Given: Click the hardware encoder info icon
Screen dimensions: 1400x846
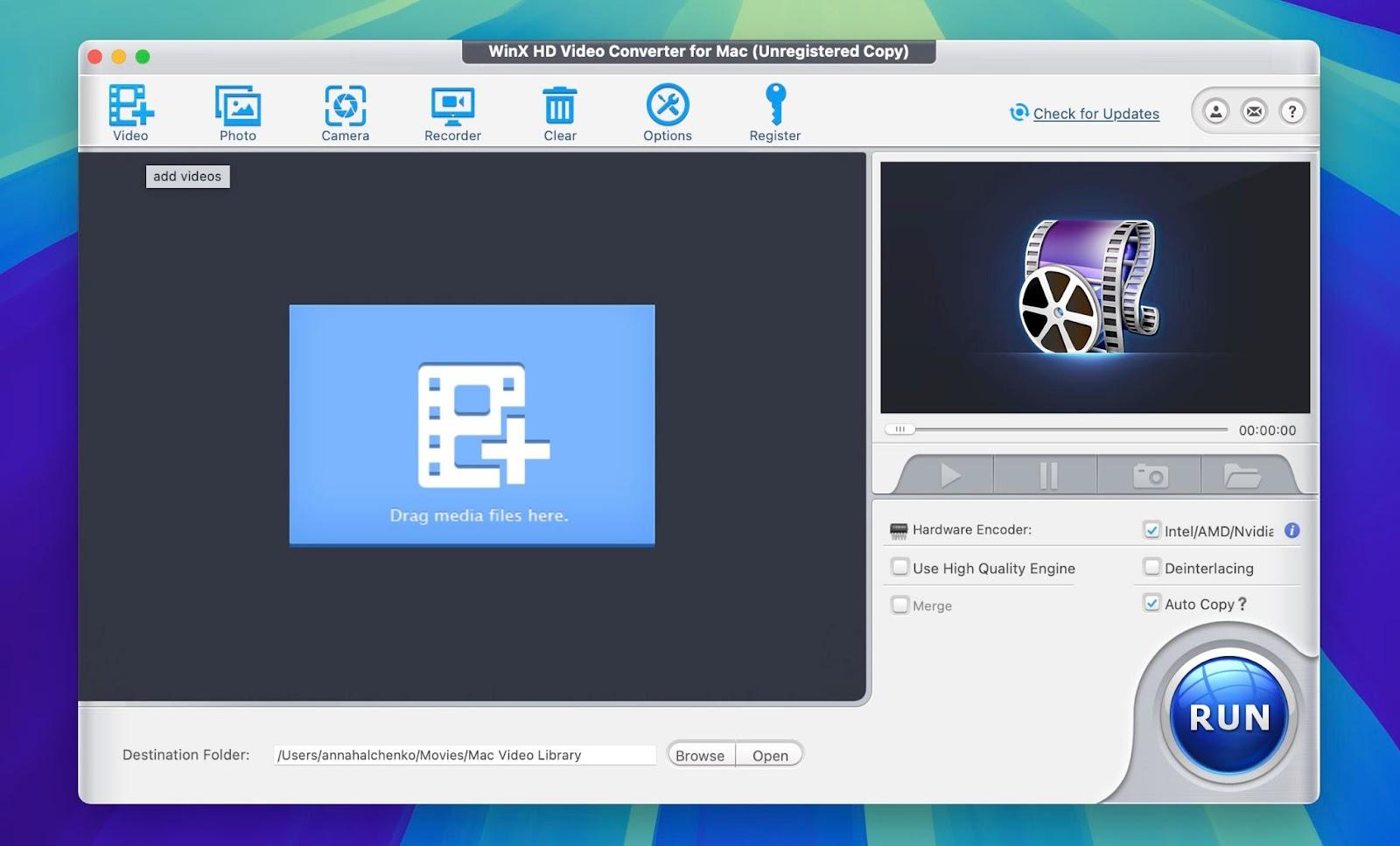Looking at the screenshot, I should 1291,530.
